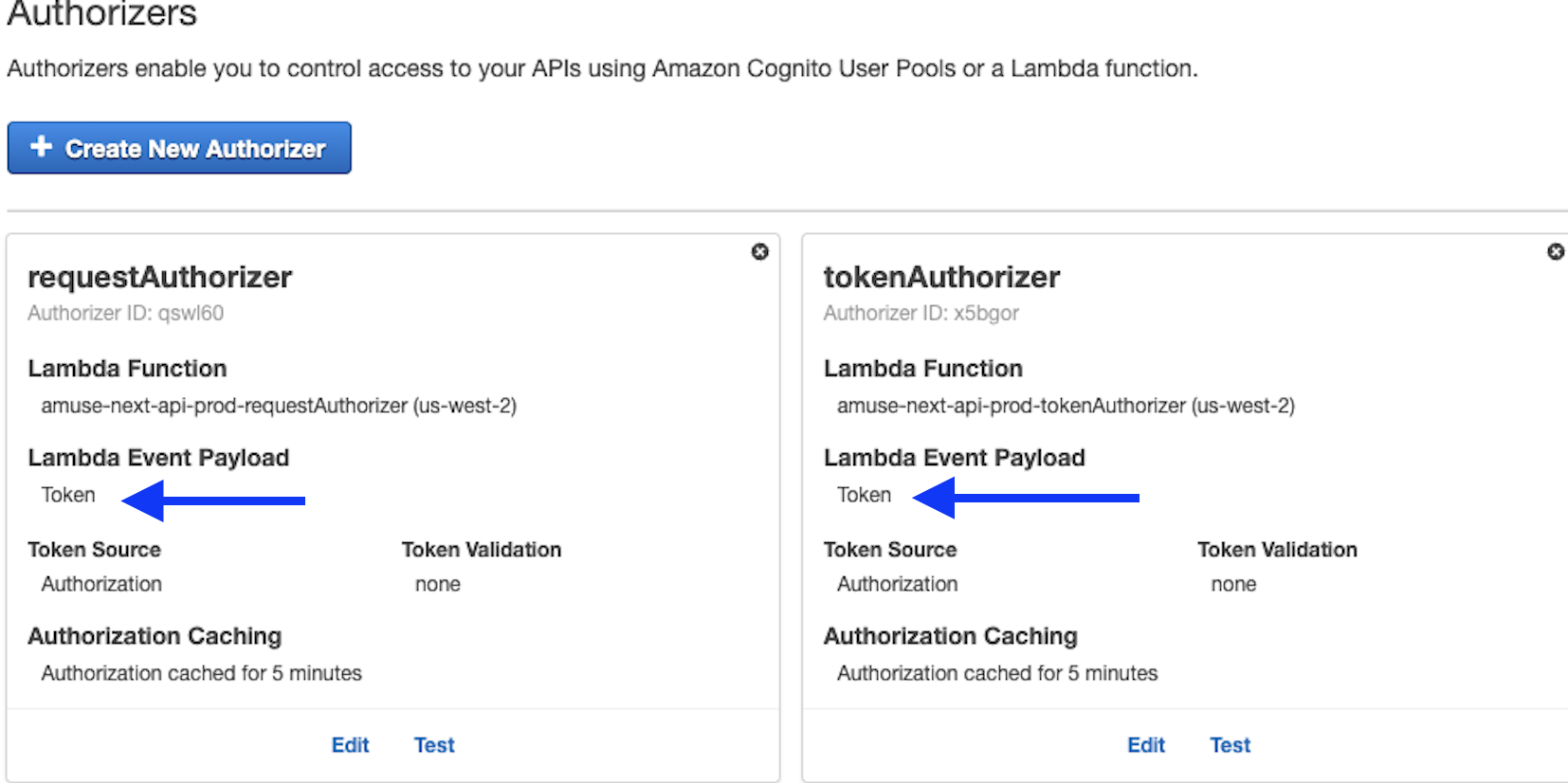This screenshot has width=1568, height=783.
Task: Open the amuse-next-api-prod-requestAuthorizer Lambda function
Action: click(x=281, y=406)
